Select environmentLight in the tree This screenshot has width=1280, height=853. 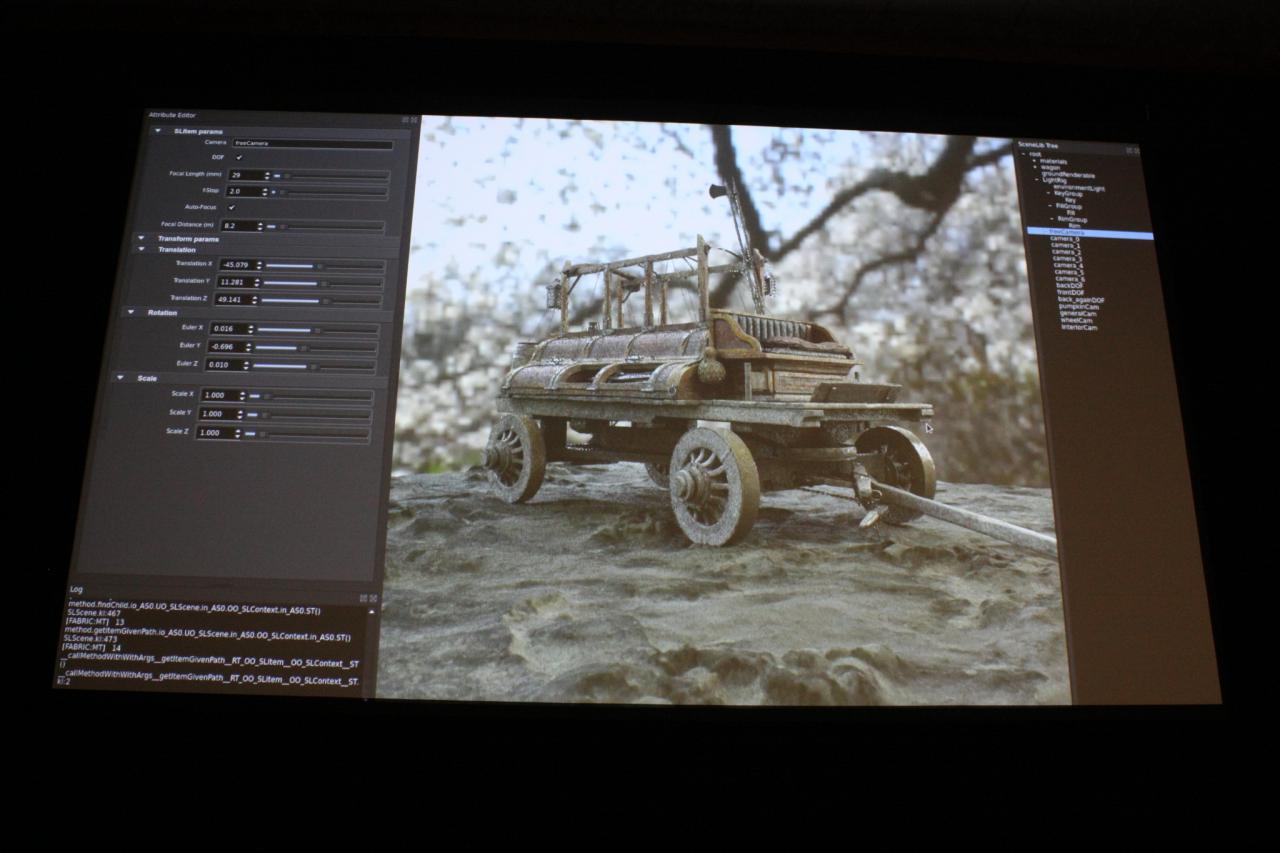(1079, 188)
